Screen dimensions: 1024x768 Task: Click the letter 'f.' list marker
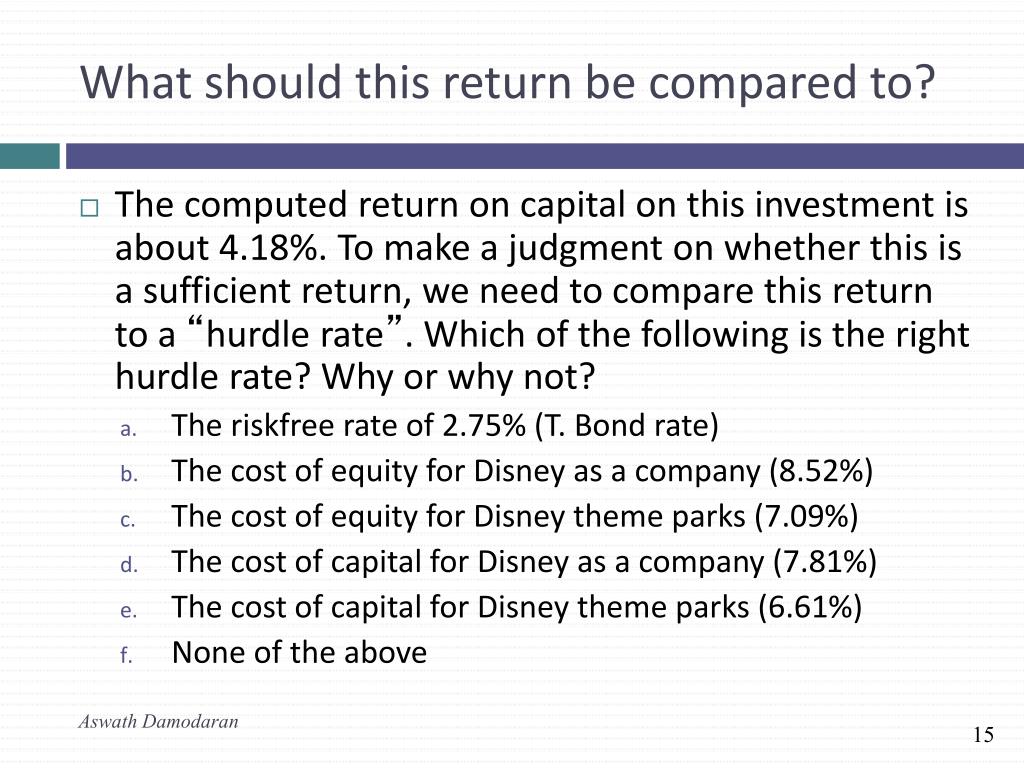click(126, 654)
